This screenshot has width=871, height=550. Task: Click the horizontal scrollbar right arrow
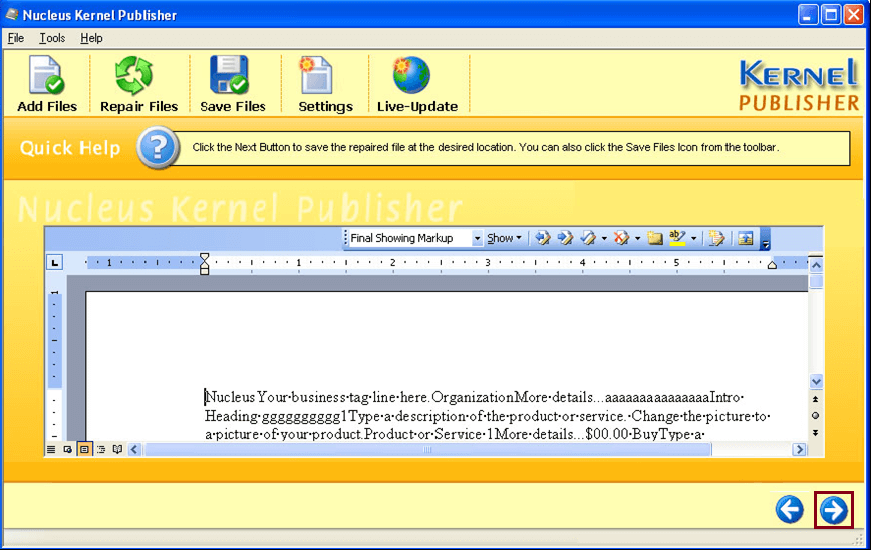click(799, 449)
